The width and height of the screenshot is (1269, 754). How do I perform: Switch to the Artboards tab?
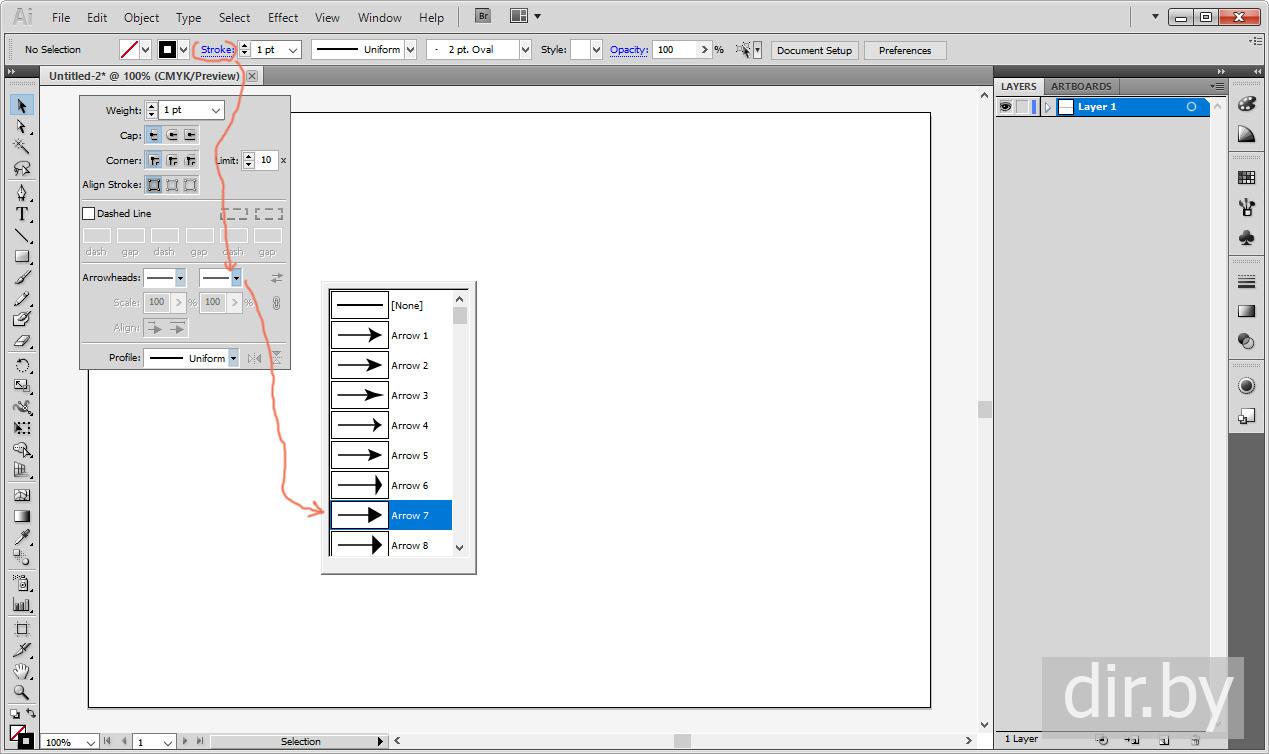pos(1080,86)
